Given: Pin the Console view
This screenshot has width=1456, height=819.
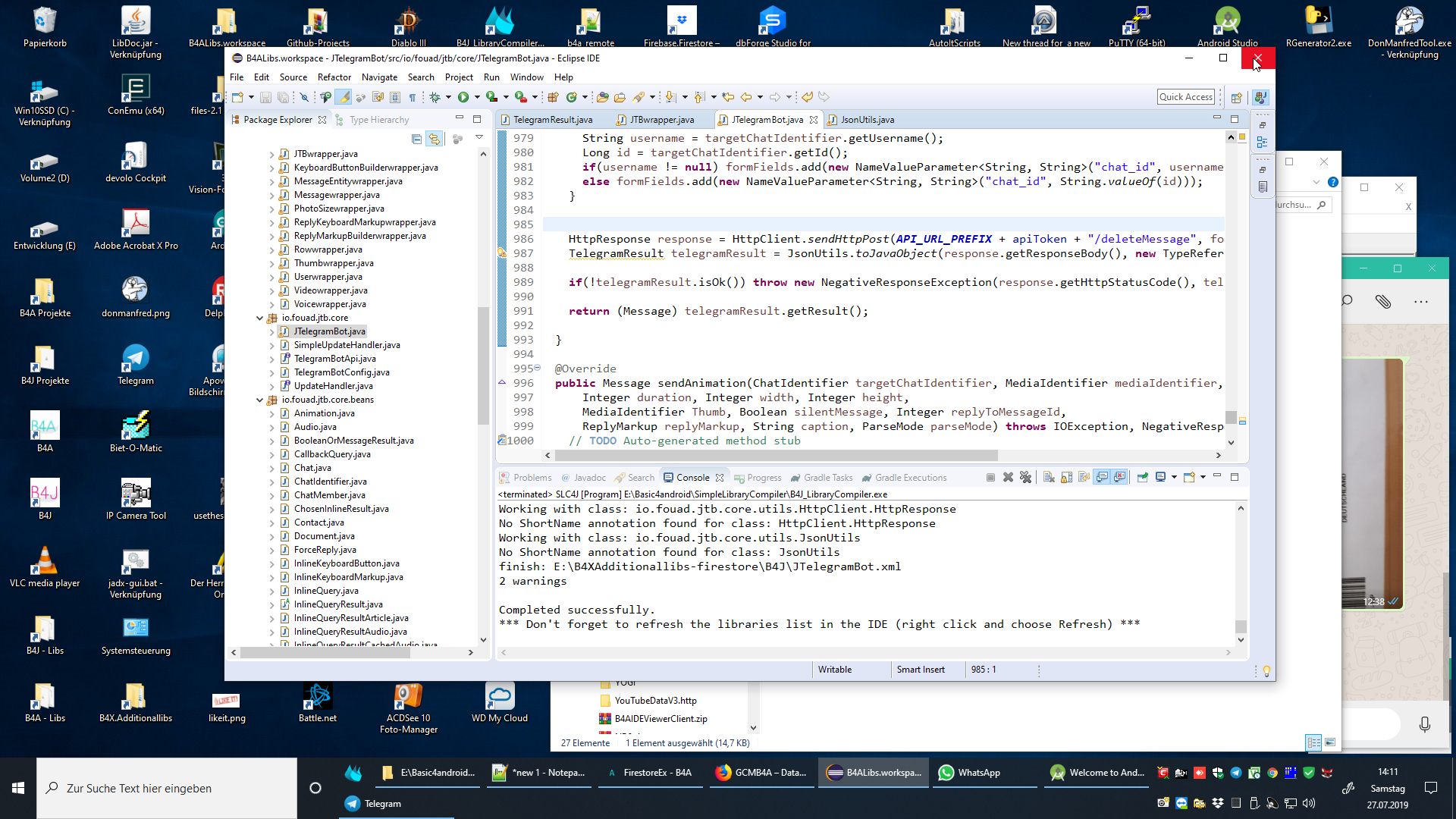Looking at the screenshot, I should tap(1142, 477).
